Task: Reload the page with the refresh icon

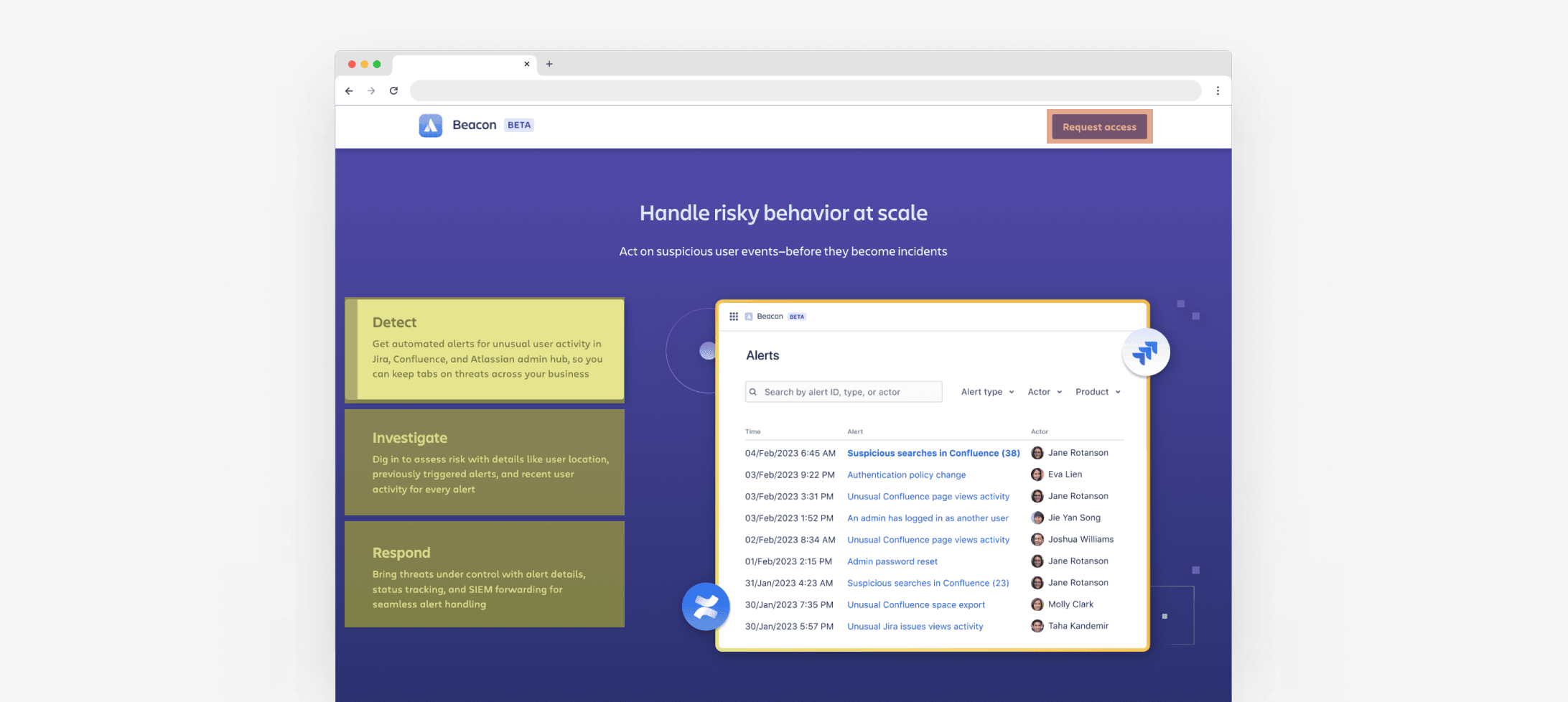Action: pyautogui.click(x=393, y=90)
